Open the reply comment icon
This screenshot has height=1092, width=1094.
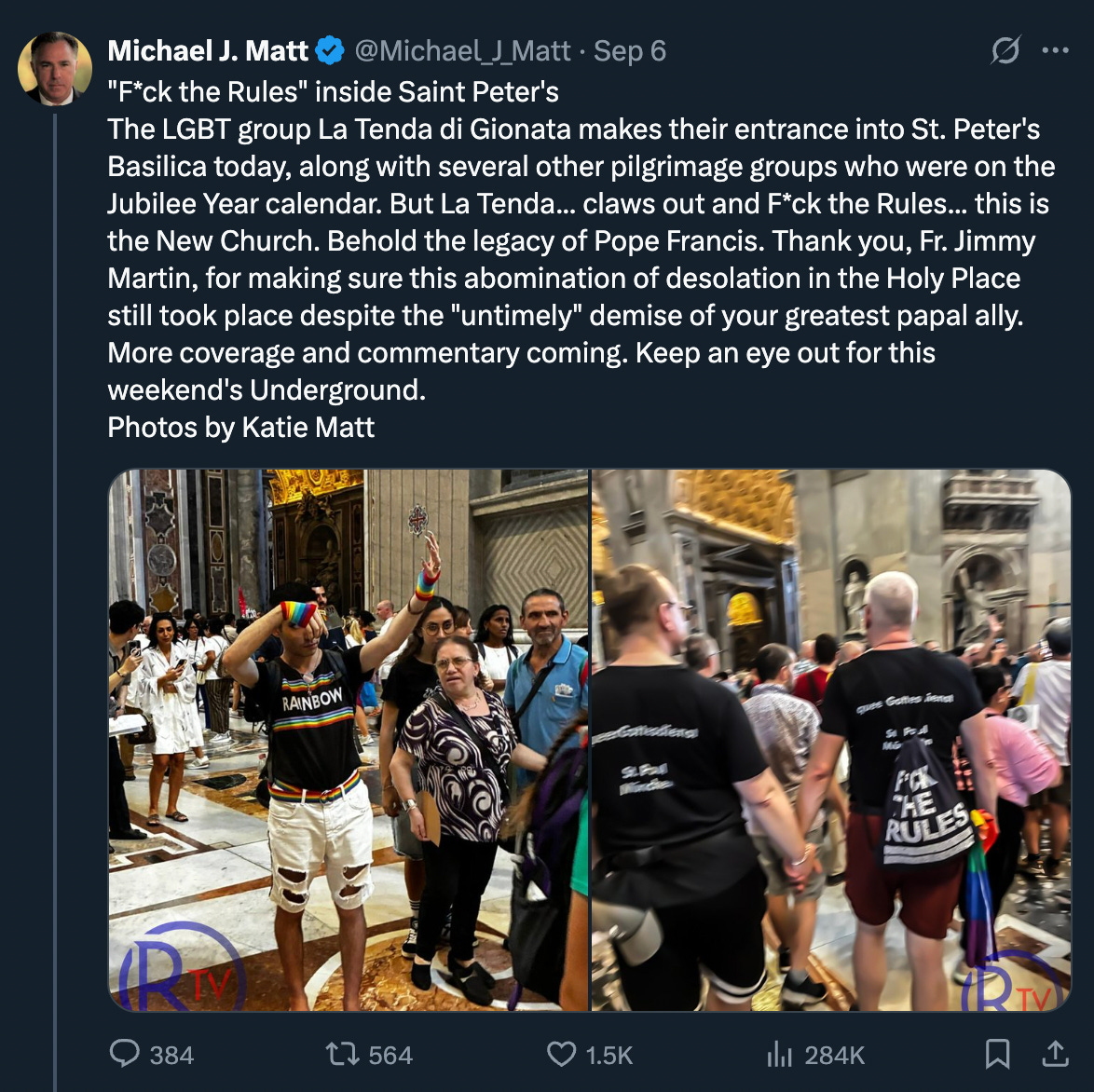click(x=125, y=1054)
